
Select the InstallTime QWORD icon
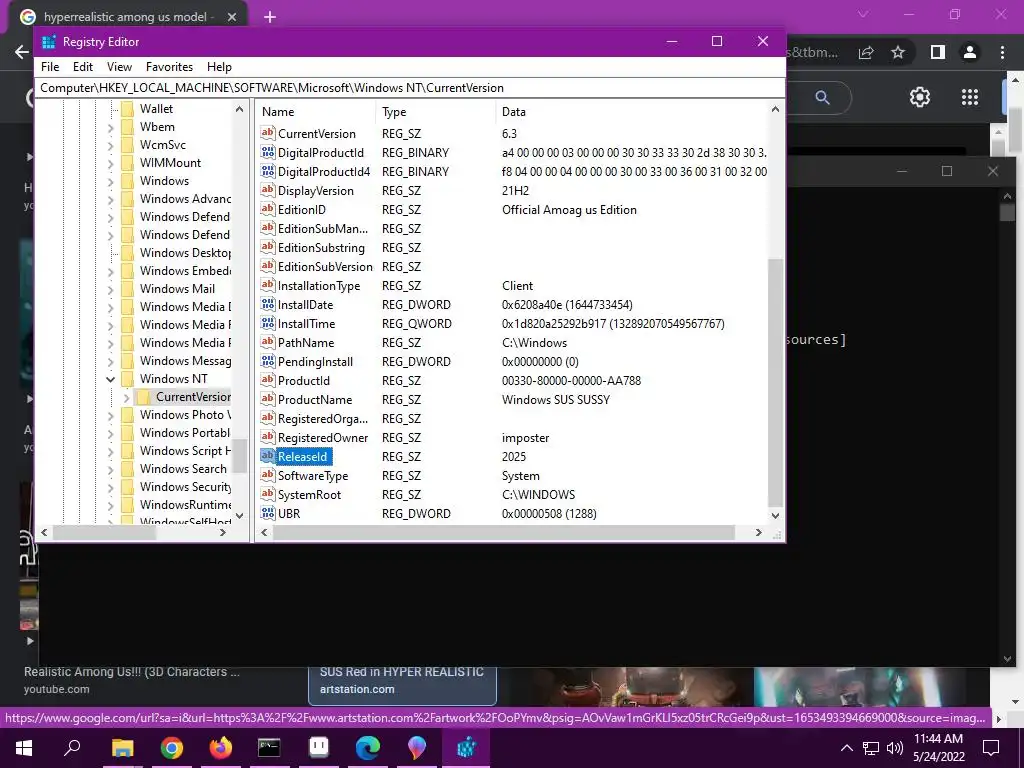268,323
